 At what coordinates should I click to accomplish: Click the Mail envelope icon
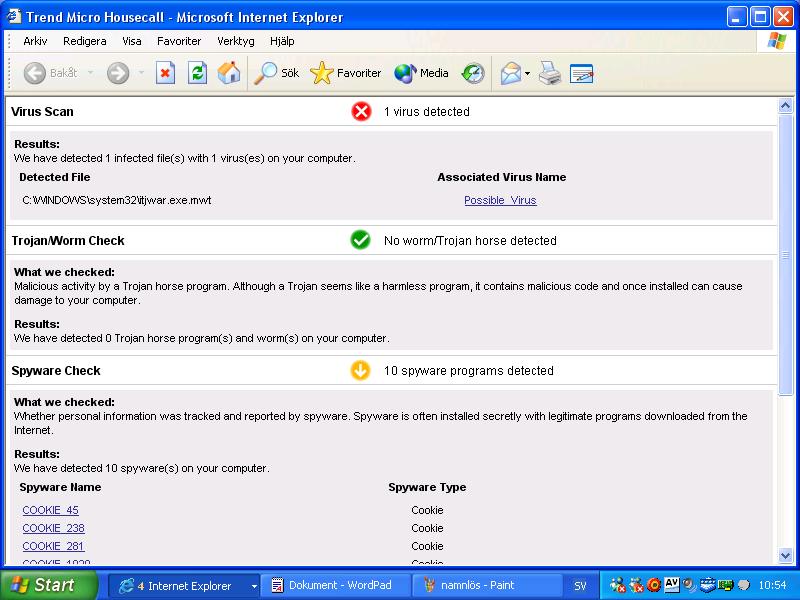(x=511, y=73)
